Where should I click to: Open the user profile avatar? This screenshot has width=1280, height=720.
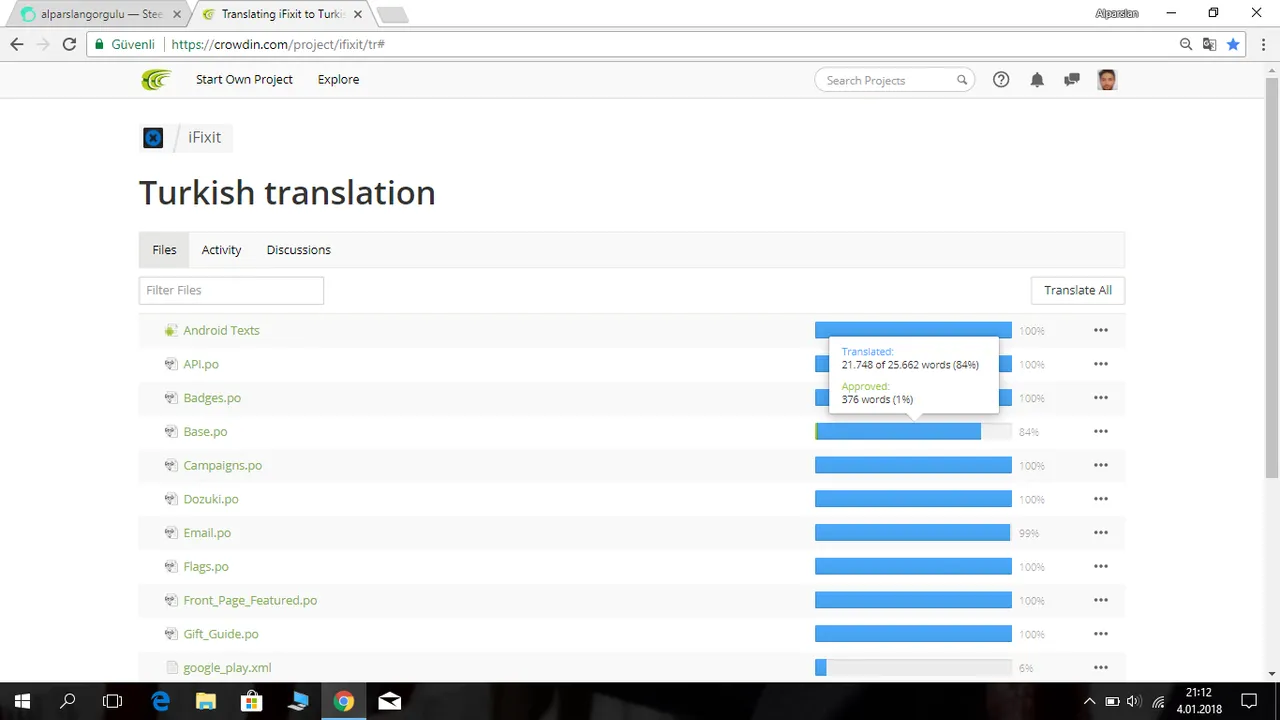(1107, 80)
